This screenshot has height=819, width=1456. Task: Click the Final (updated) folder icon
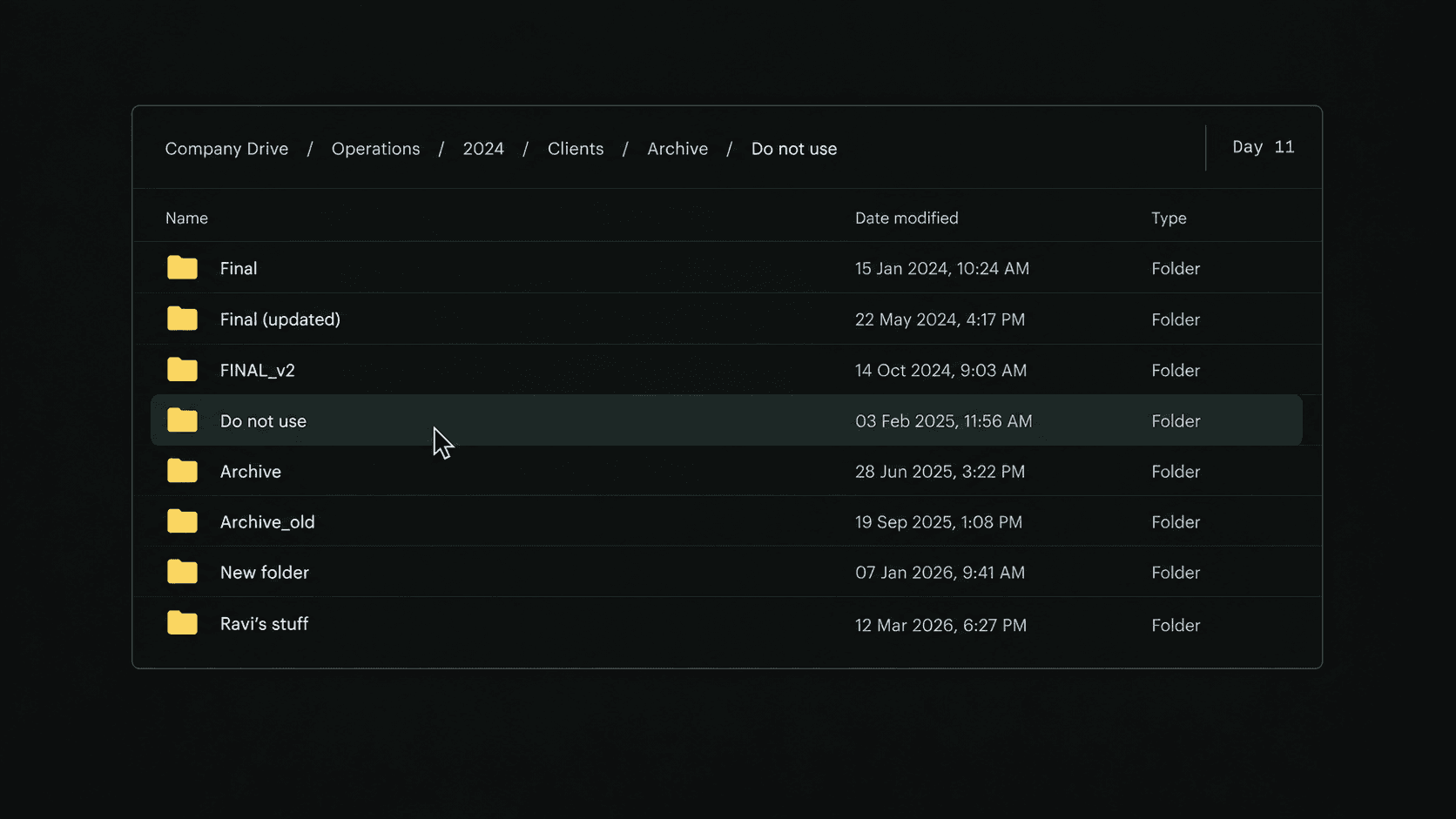[x=182, y=319]
